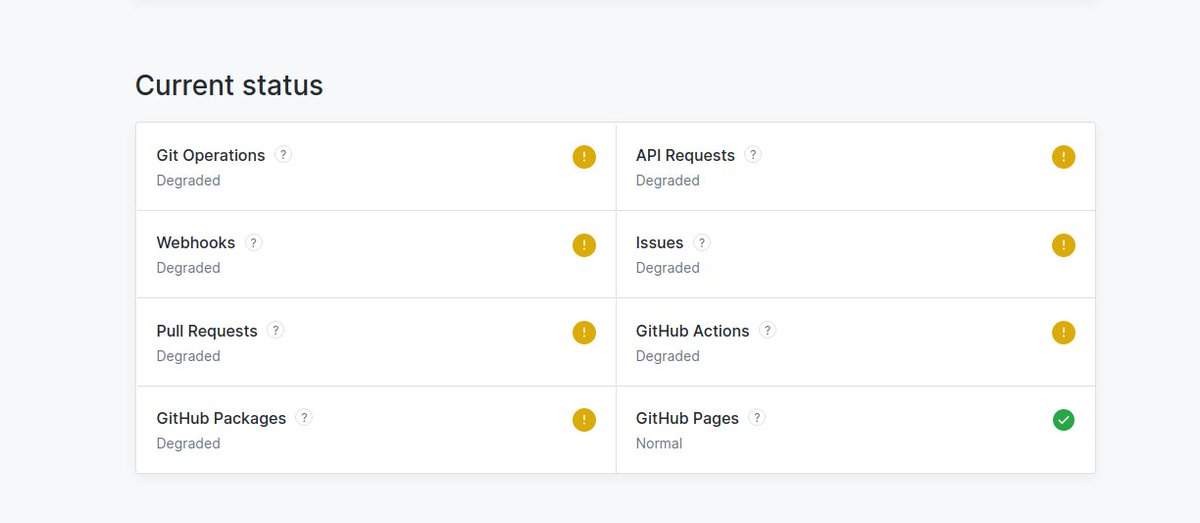Viewport: 1200px width, 523px height.
Task: Click the help icon next to API Requests
Action: pyautogui.click(x=753, y=155)
